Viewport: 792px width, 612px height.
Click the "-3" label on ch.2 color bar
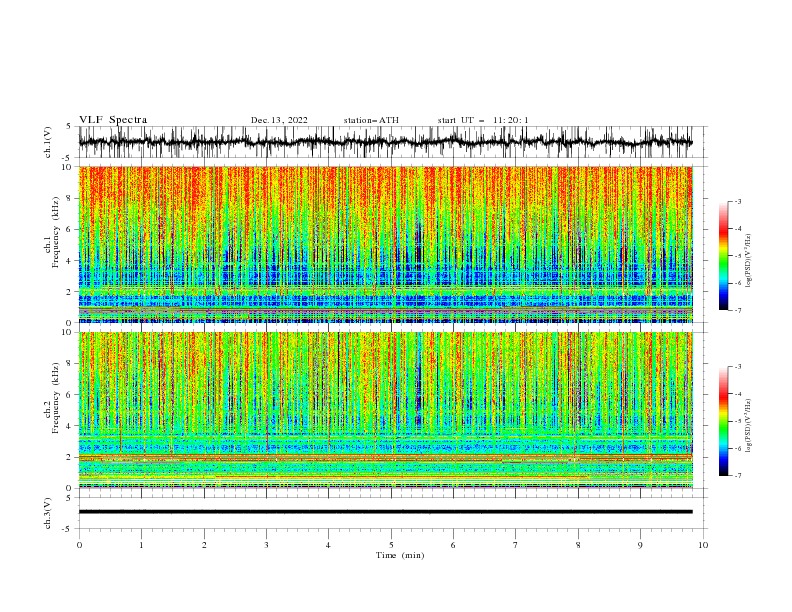click(737, 367)
